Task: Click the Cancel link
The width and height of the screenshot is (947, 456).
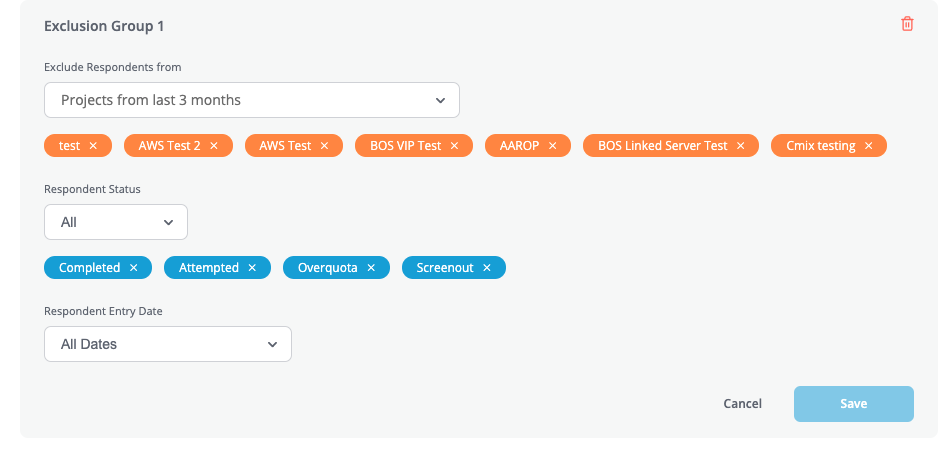Action: click(x=742, y=404)
